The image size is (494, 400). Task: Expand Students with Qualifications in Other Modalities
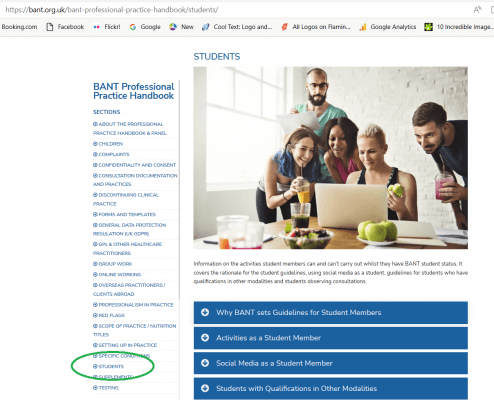point(331,389)
